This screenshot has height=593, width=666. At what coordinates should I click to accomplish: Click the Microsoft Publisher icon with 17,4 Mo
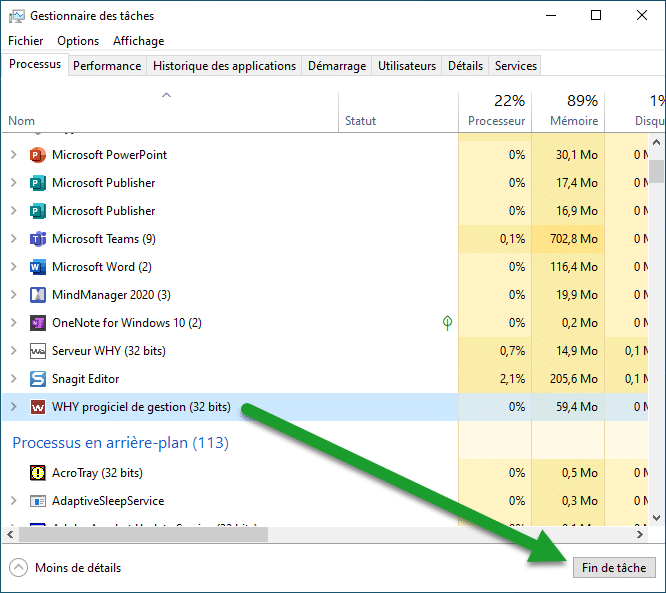tap(37, 183)
